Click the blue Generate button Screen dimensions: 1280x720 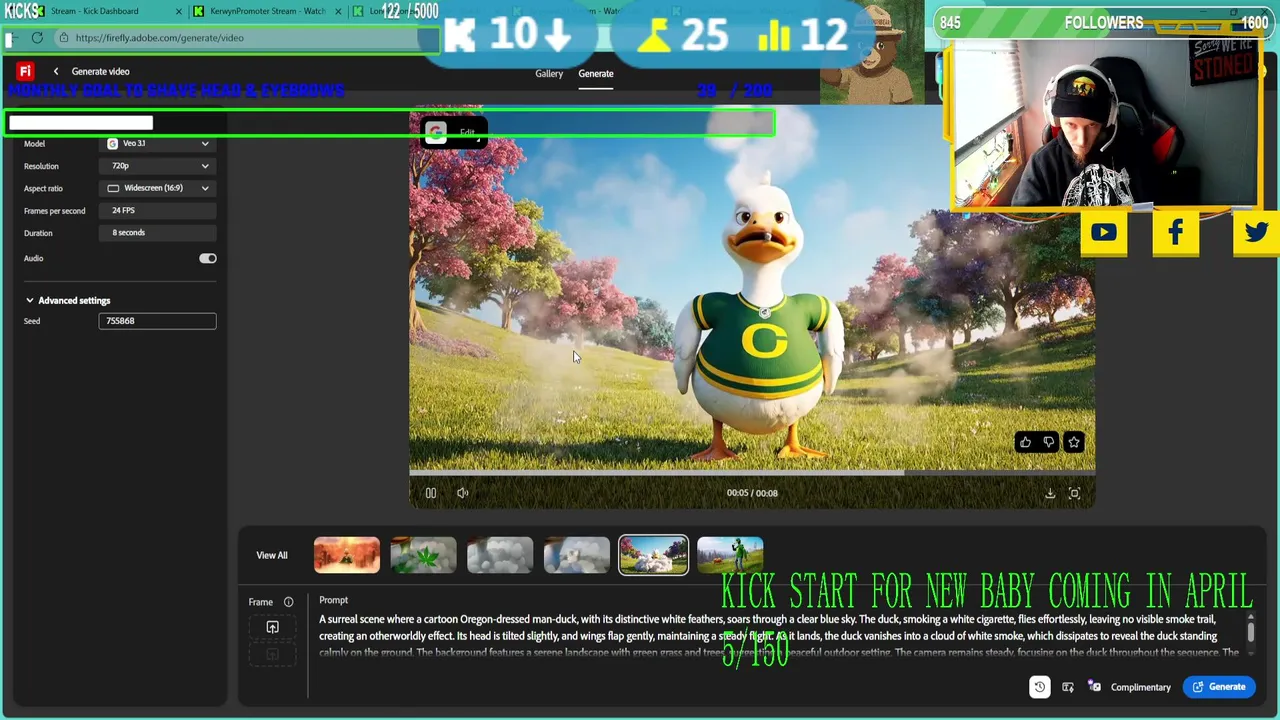pos(1219,687)
